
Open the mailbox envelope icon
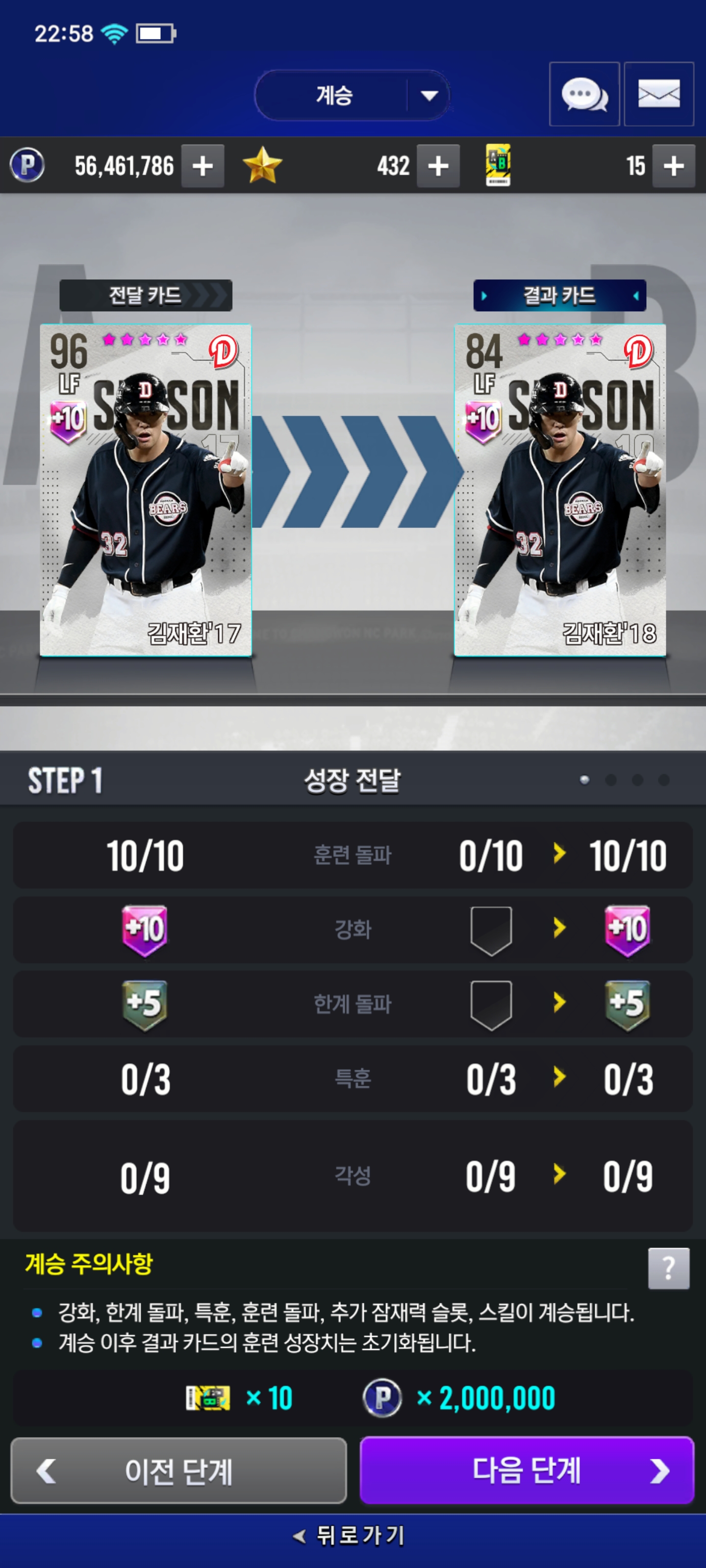tap(658, 95)
